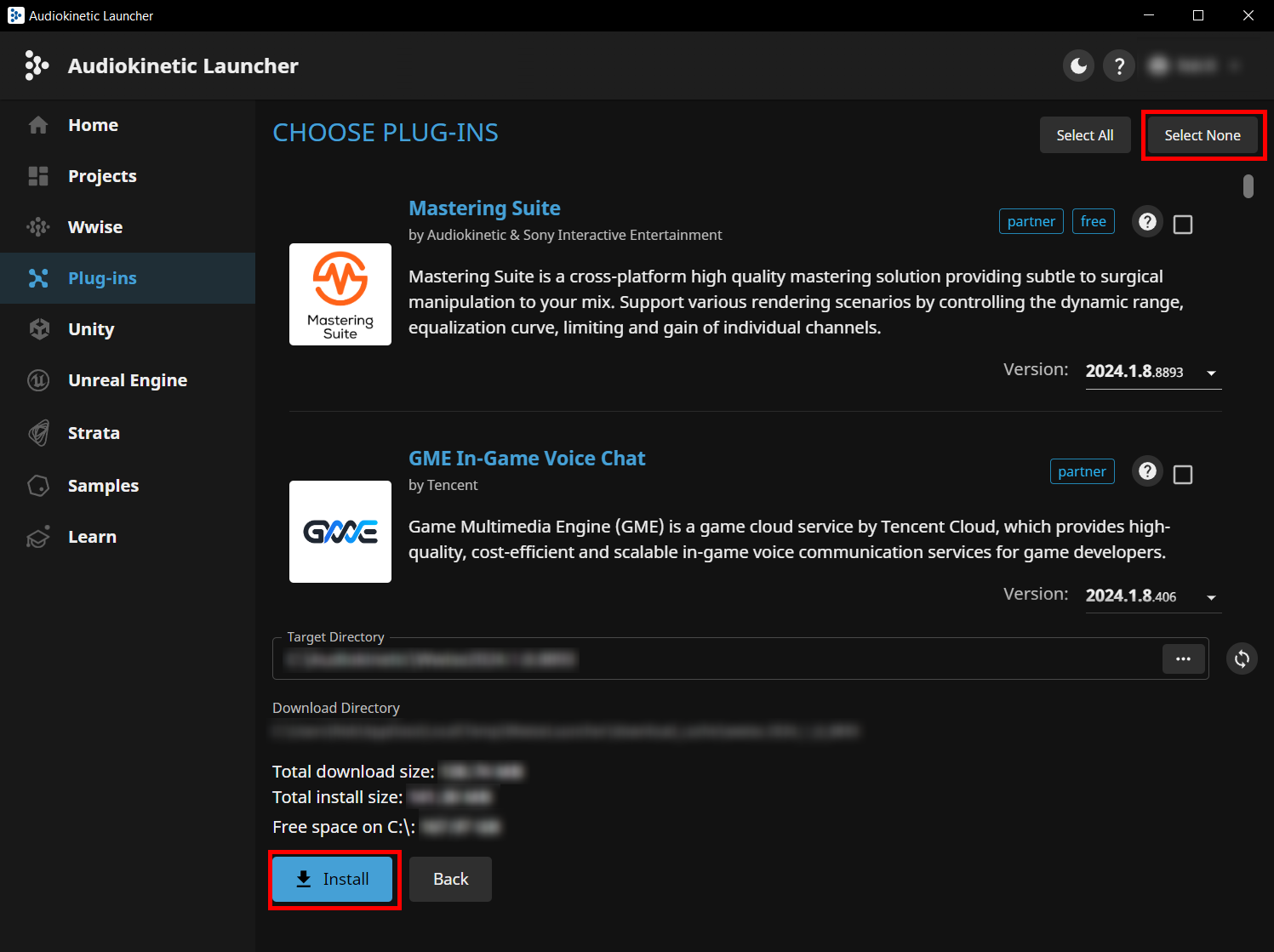This screenshot has width=1274, height=952.
Task: Click the Install button
Action: 333,879
